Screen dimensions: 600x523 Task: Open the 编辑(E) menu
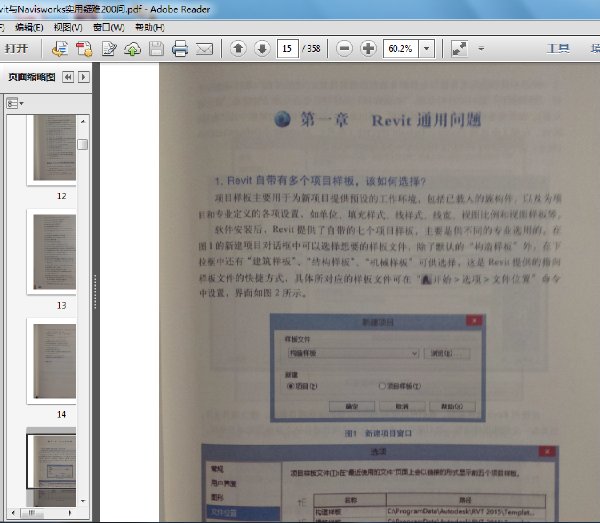pyautogui.click(x=29, y=27)
